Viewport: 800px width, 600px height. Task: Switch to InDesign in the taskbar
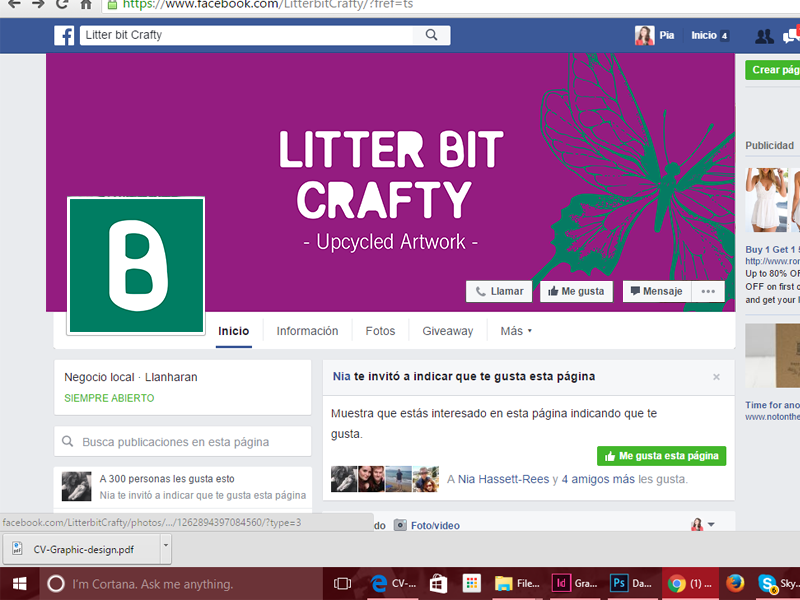[575, 584]
